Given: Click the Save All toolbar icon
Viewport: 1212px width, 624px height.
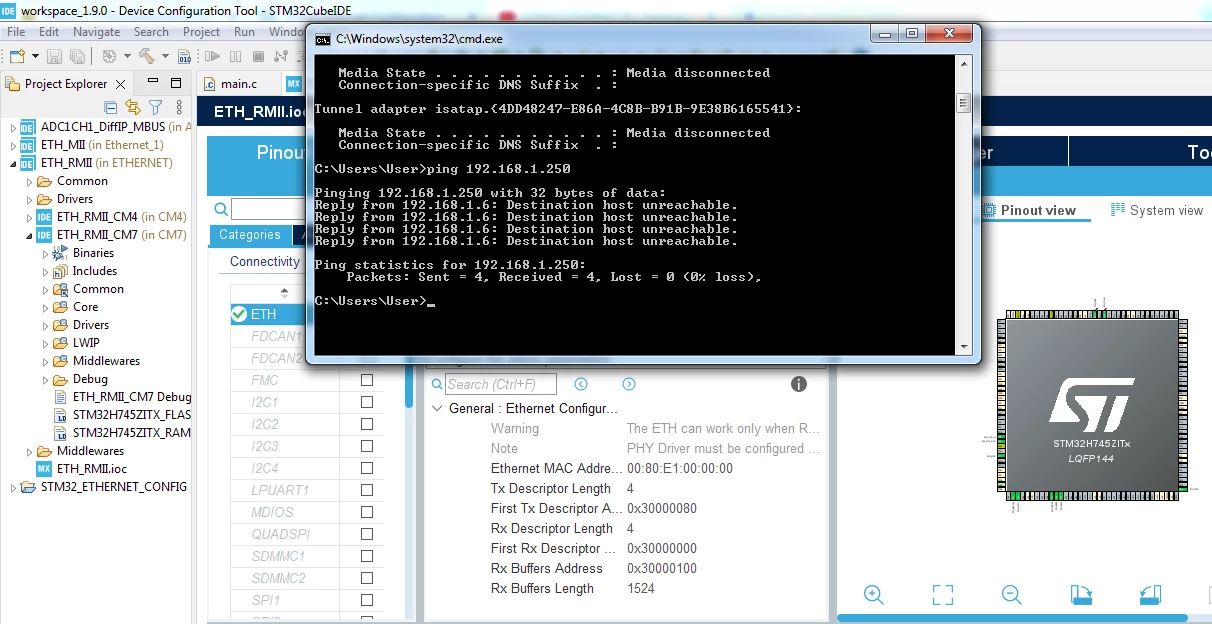Looking at the screenshot, I should (77, 57).
